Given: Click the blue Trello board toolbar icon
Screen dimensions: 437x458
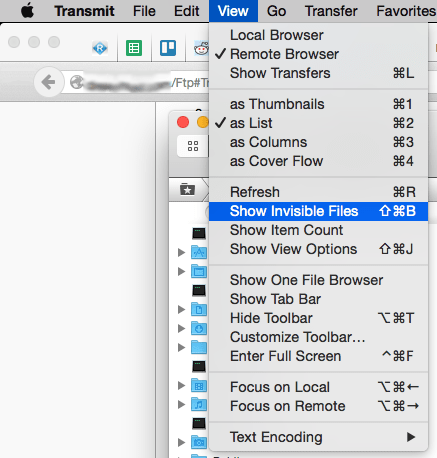Looking at the screenshot, I should point(168,48).
